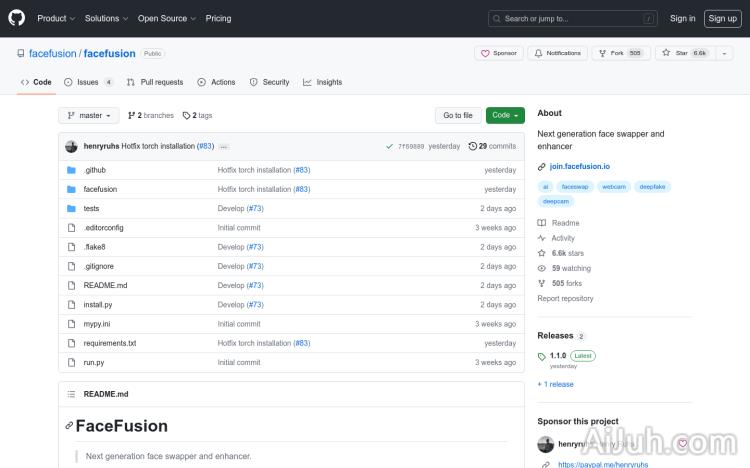Switch to the Pull requests tab
750x468 pixels.
click(155, 82)
